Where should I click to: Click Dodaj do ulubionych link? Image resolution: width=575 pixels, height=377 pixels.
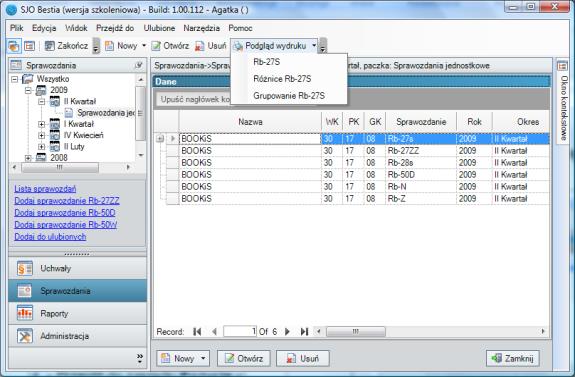click(50, 237)
